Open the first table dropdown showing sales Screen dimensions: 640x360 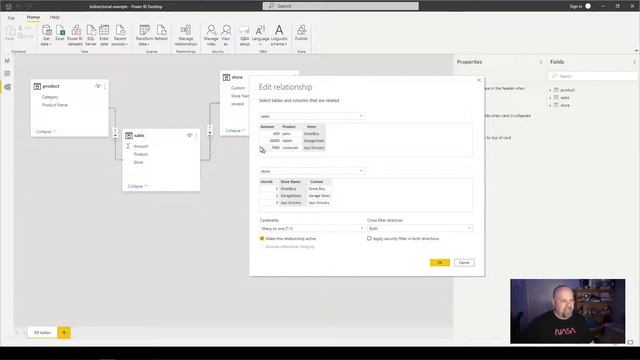(x=311, y=116)
